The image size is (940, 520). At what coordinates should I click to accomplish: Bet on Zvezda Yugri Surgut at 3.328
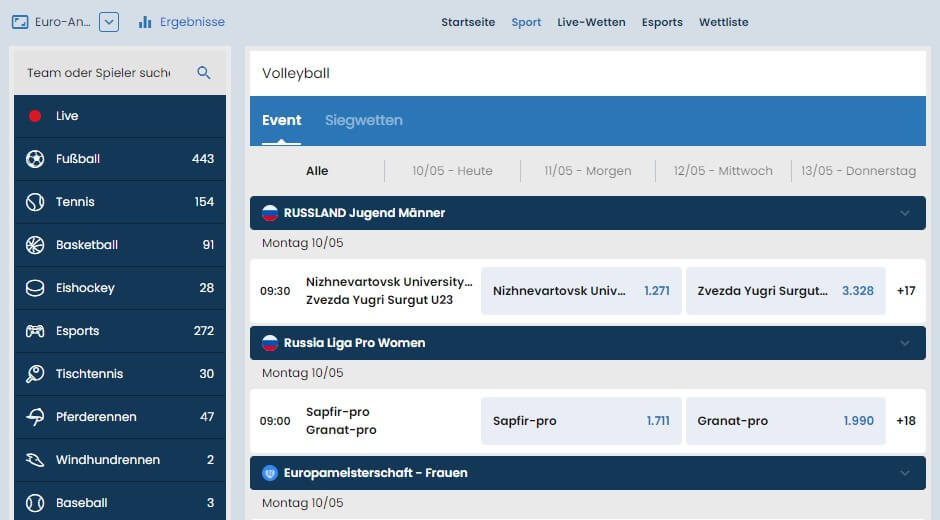(x=785, y=291)
